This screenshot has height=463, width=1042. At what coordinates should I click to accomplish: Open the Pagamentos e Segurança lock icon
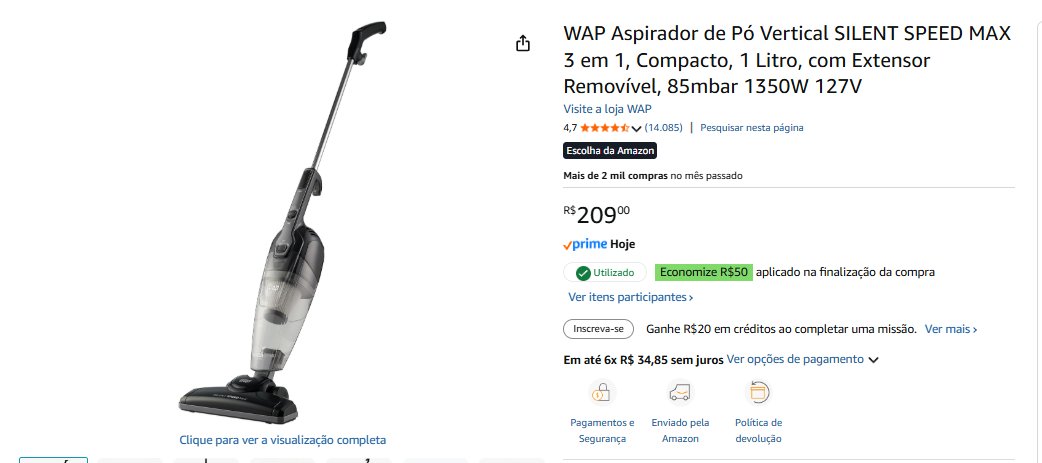602,393
